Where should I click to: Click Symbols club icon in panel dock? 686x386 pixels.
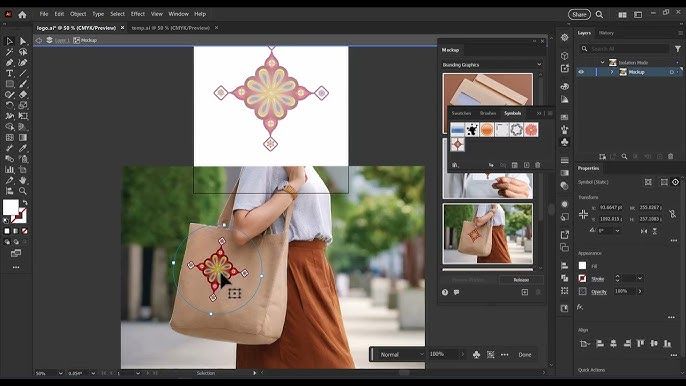coord(564,142)
